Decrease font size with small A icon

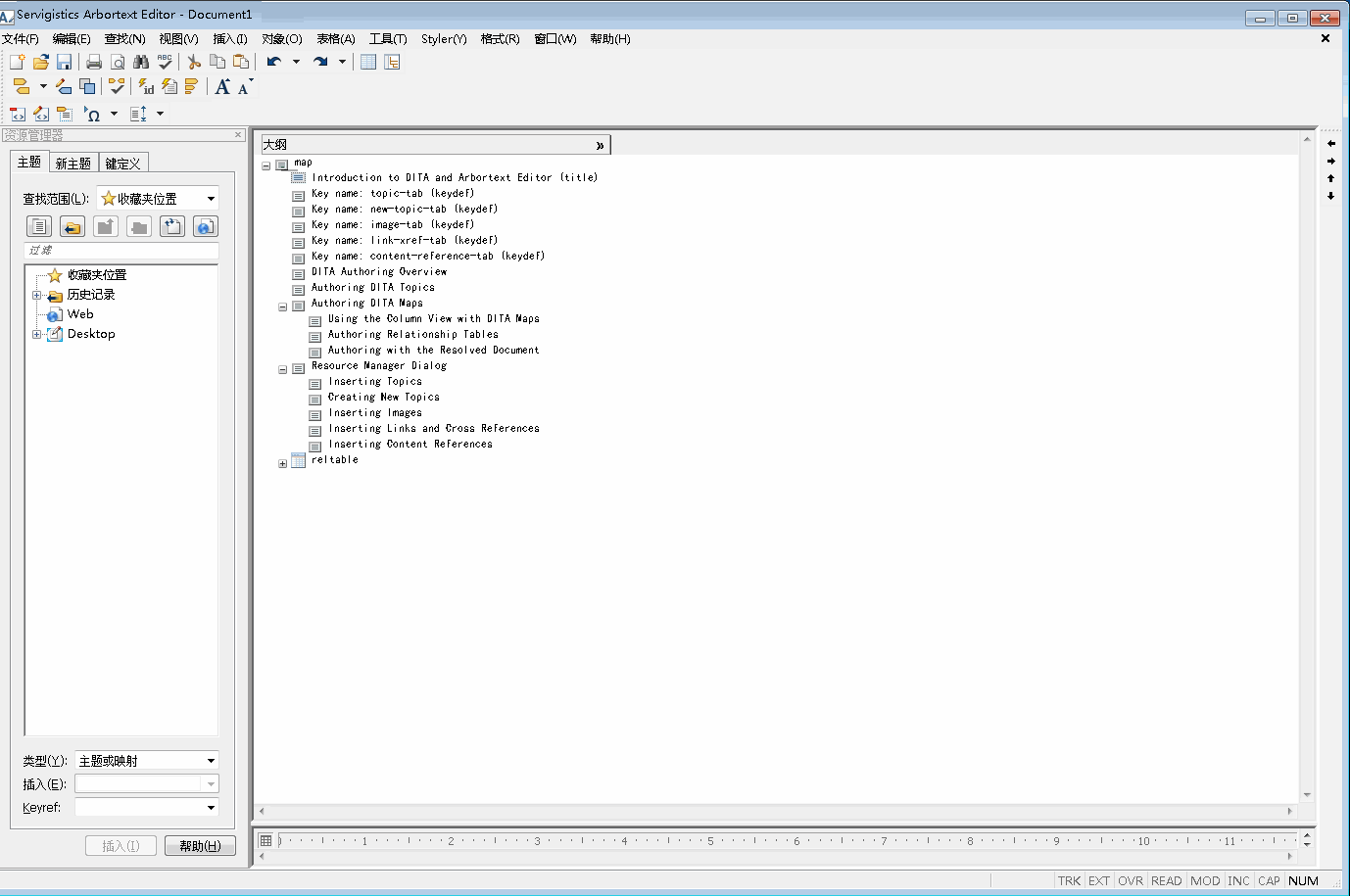245,87
